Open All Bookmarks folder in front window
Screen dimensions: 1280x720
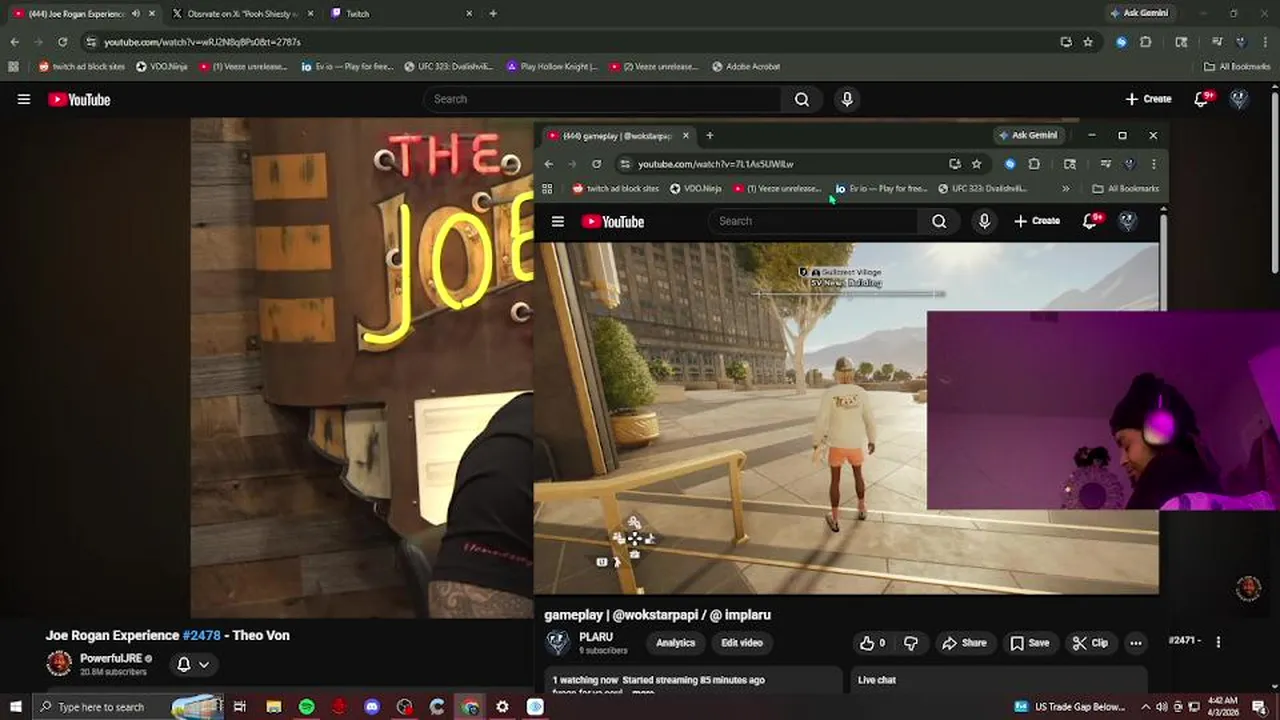point(1126,188)
